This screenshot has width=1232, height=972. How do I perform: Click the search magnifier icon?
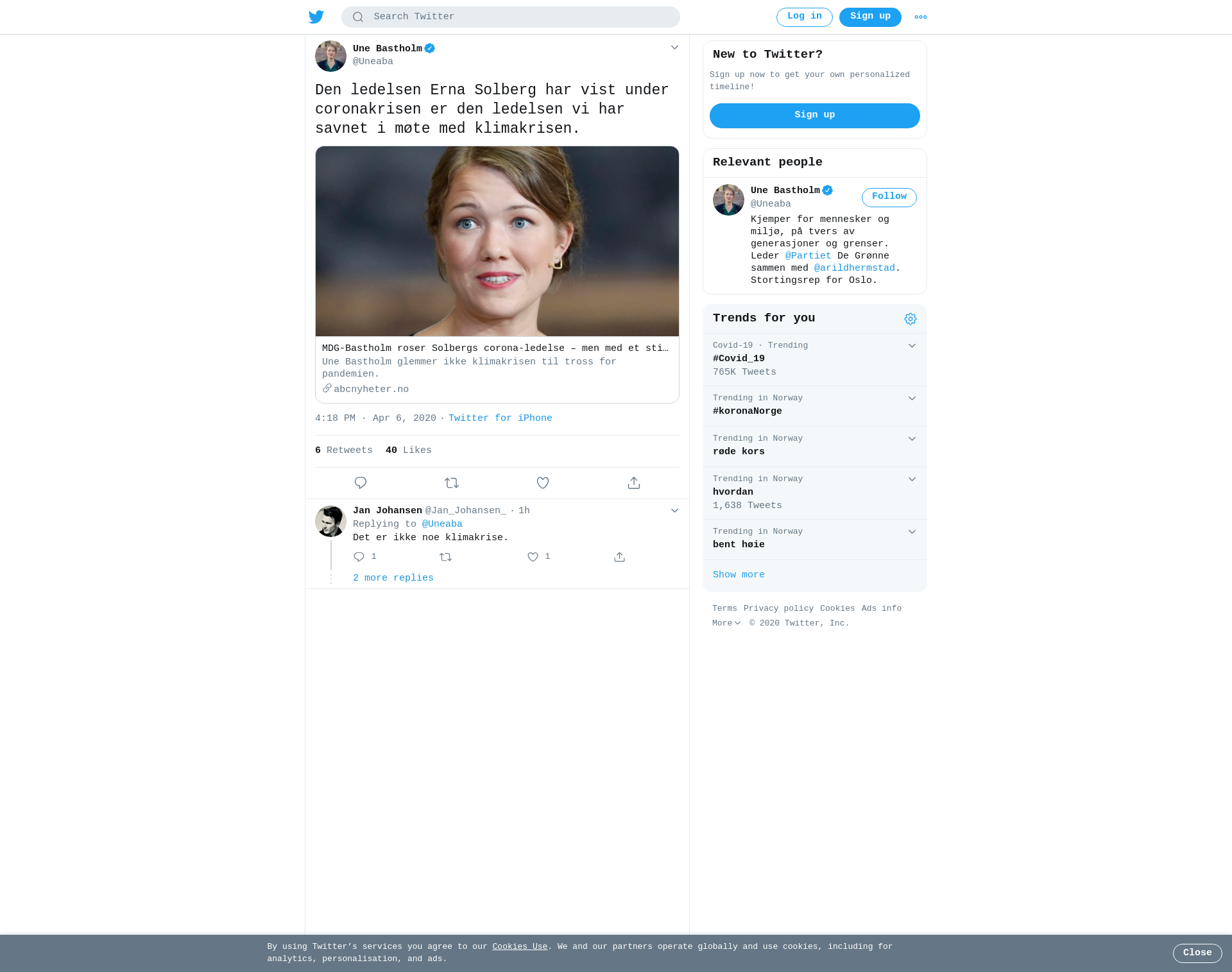pos(358,17)
